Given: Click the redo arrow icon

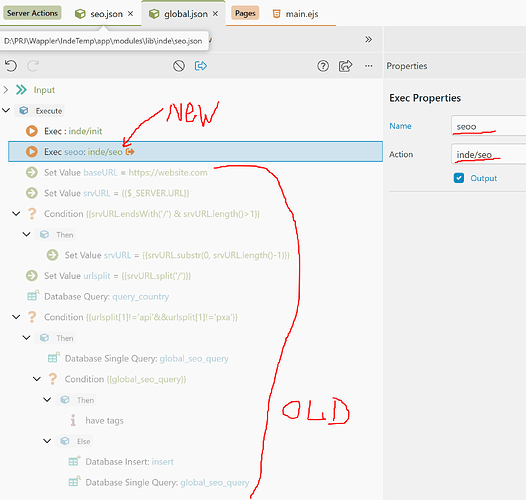Looking at the screenshot, I should tap(33, 66).
